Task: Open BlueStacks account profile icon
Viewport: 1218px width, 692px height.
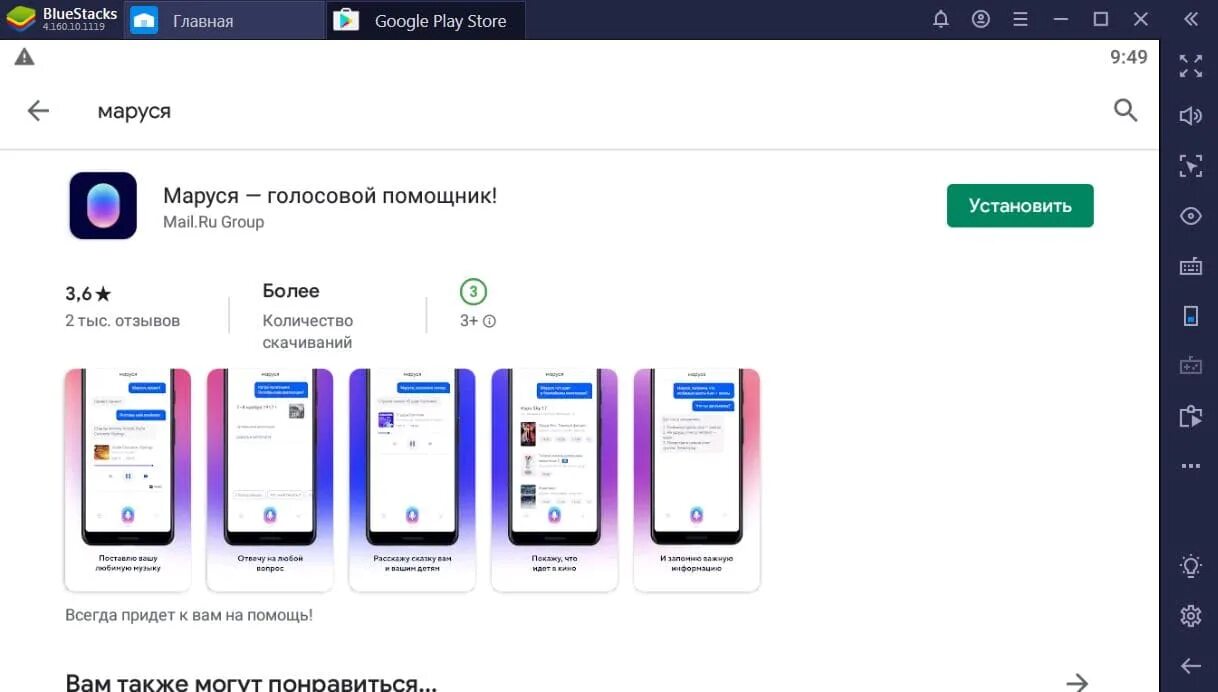Action: tap(981, 19)
